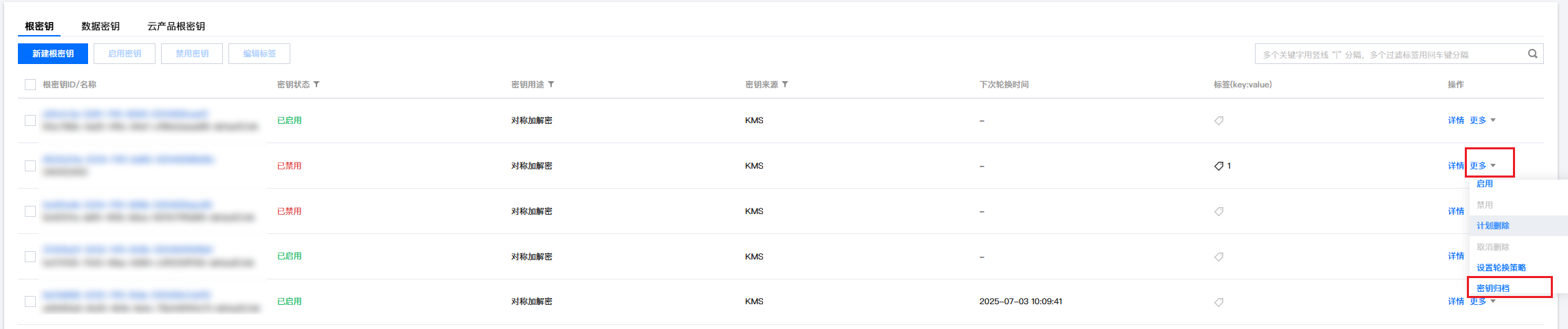Switch to the 数据密钥 tab
This screenshot has width=1568, height=329.
(x=100, y=26)
